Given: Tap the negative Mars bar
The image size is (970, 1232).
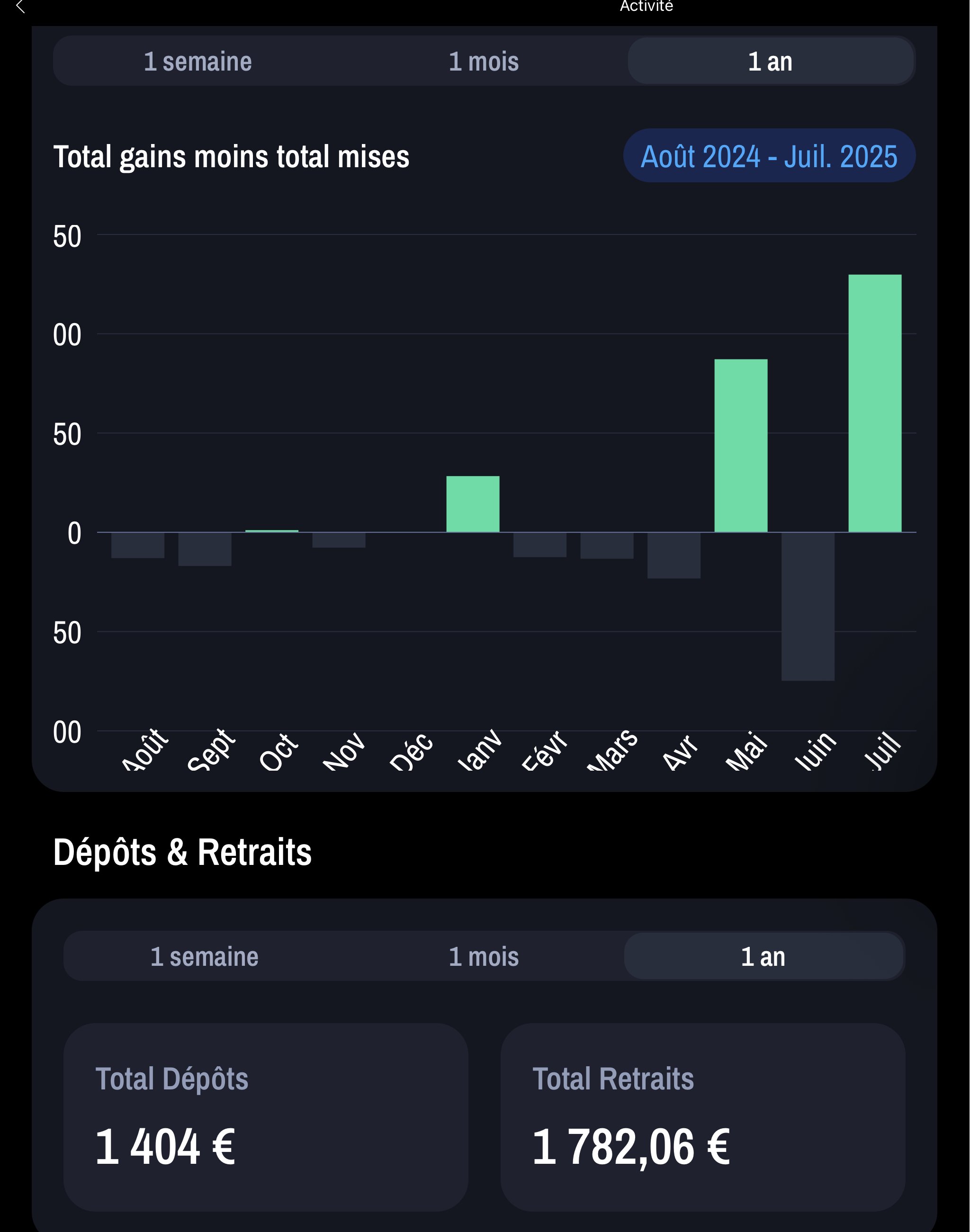Looking at the screenshot, I should click(x=607, y=546).
